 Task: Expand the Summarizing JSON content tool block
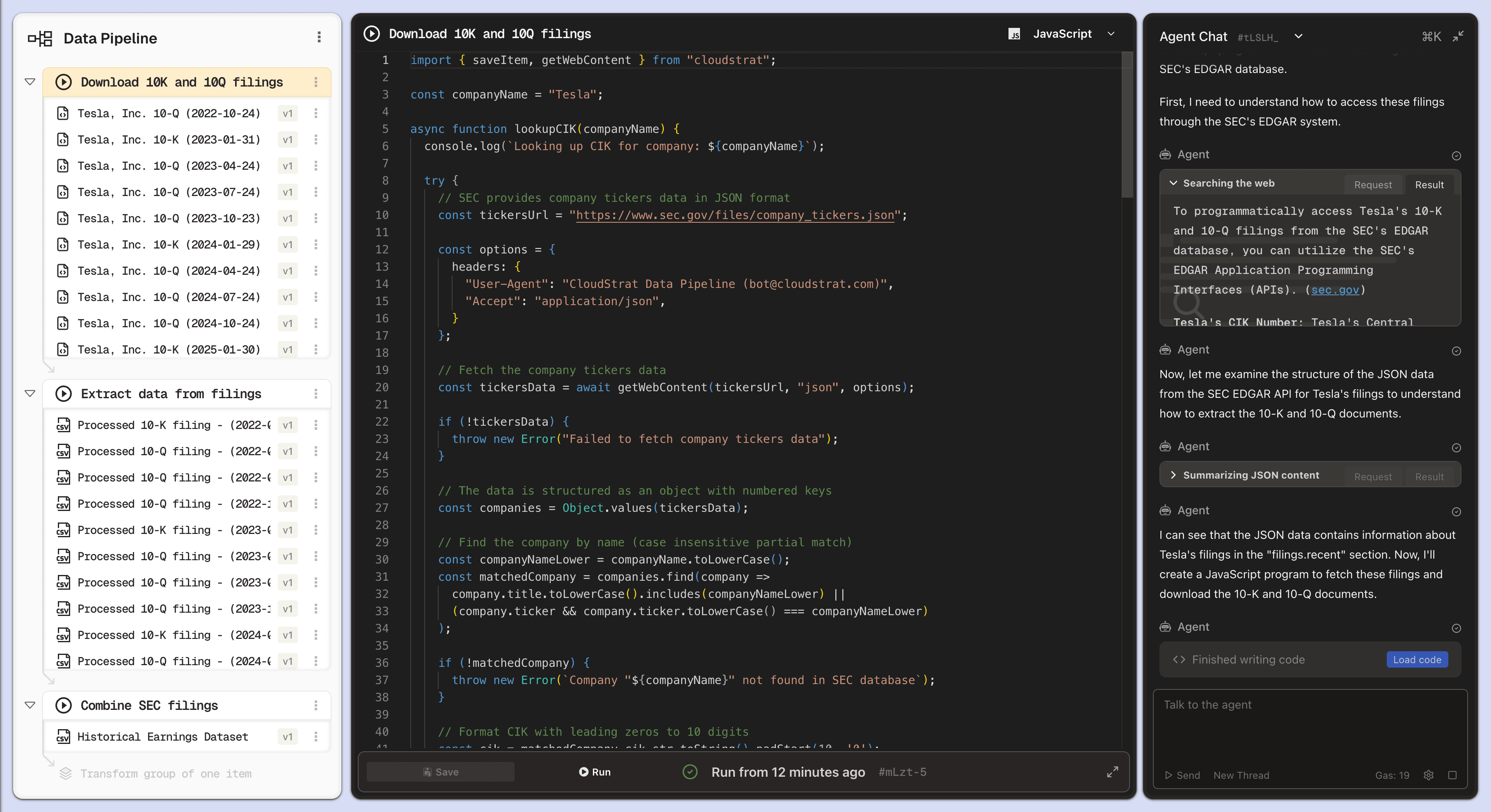pos(1173,475)
